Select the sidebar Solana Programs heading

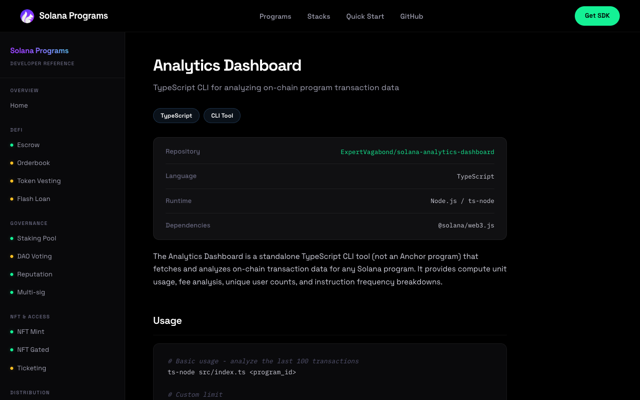(x=39, y=51)
